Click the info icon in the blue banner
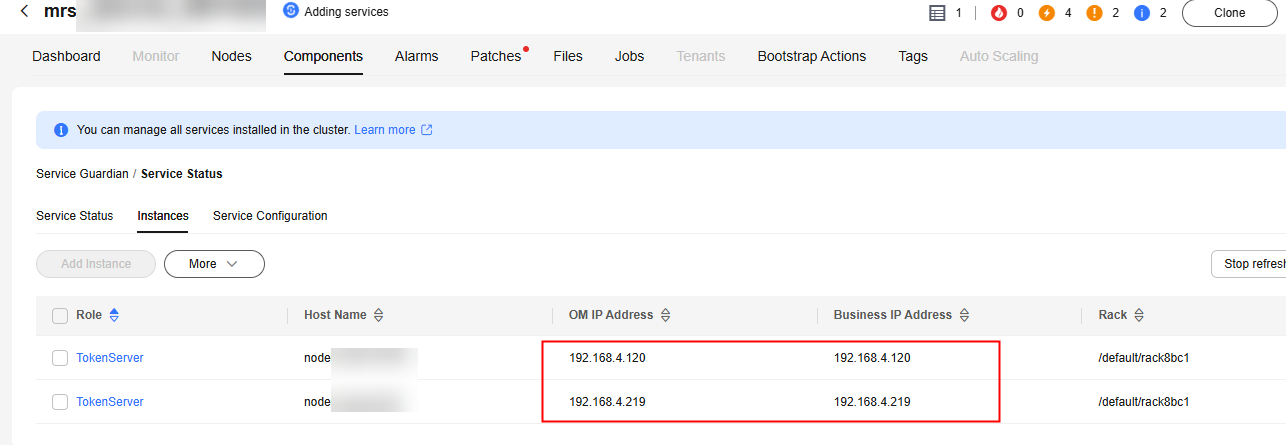 tap(61, 130)
